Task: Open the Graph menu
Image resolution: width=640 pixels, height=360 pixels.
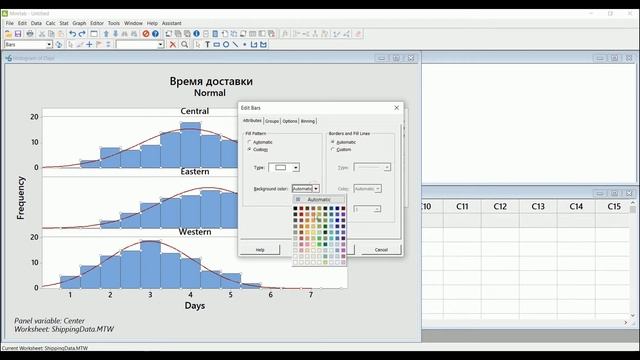Action: coord(79,23)
